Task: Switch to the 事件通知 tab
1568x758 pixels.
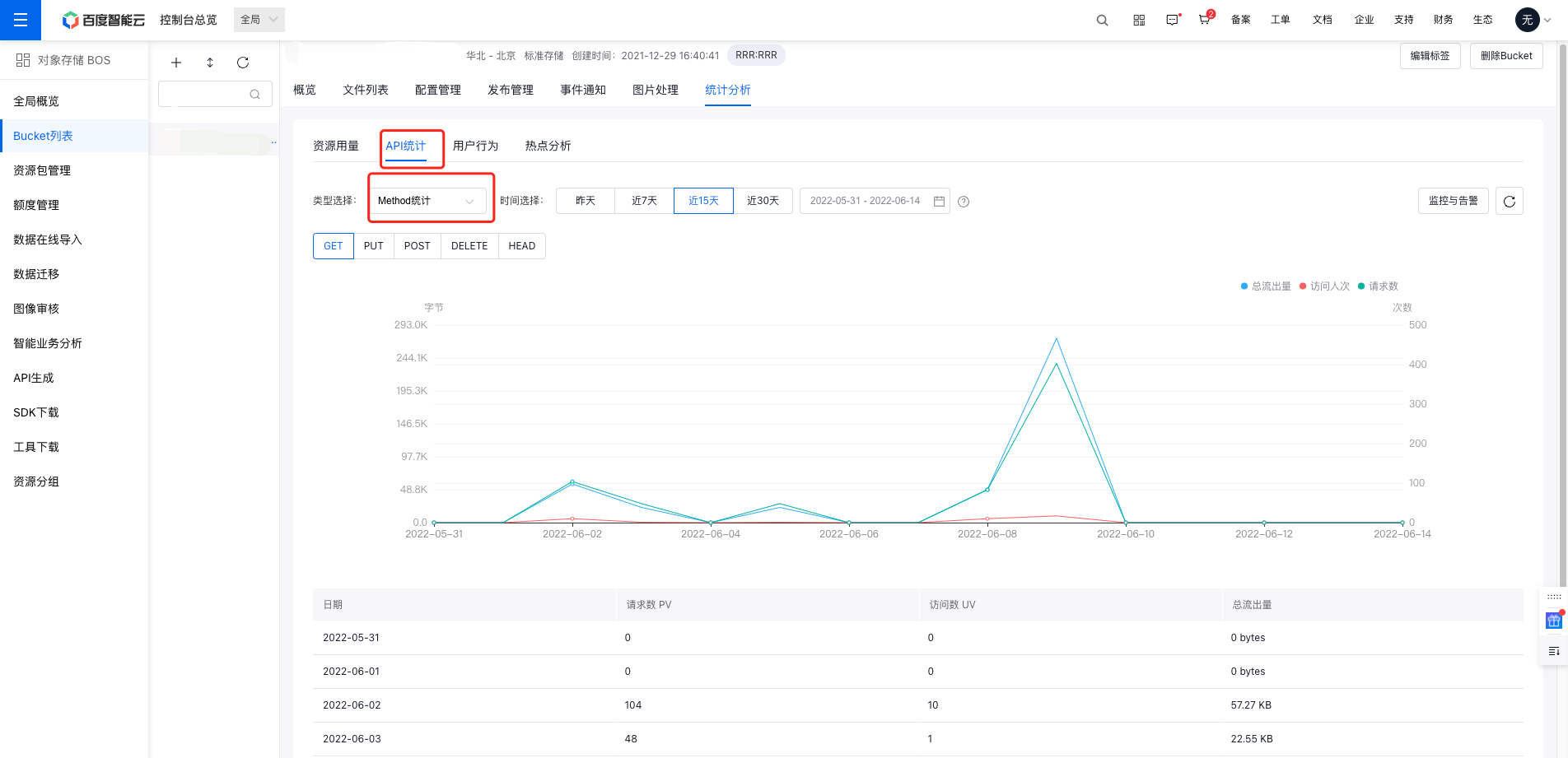Action: coord(583,90)
